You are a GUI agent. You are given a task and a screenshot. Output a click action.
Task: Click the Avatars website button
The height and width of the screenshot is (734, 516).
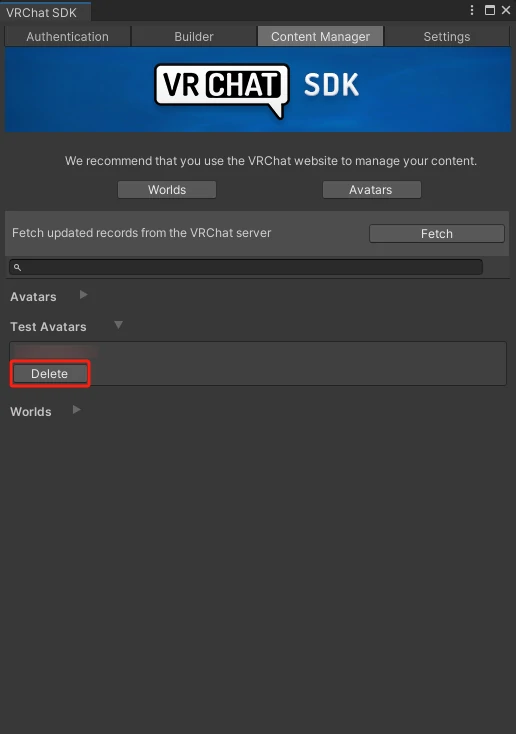pos(372,190)
